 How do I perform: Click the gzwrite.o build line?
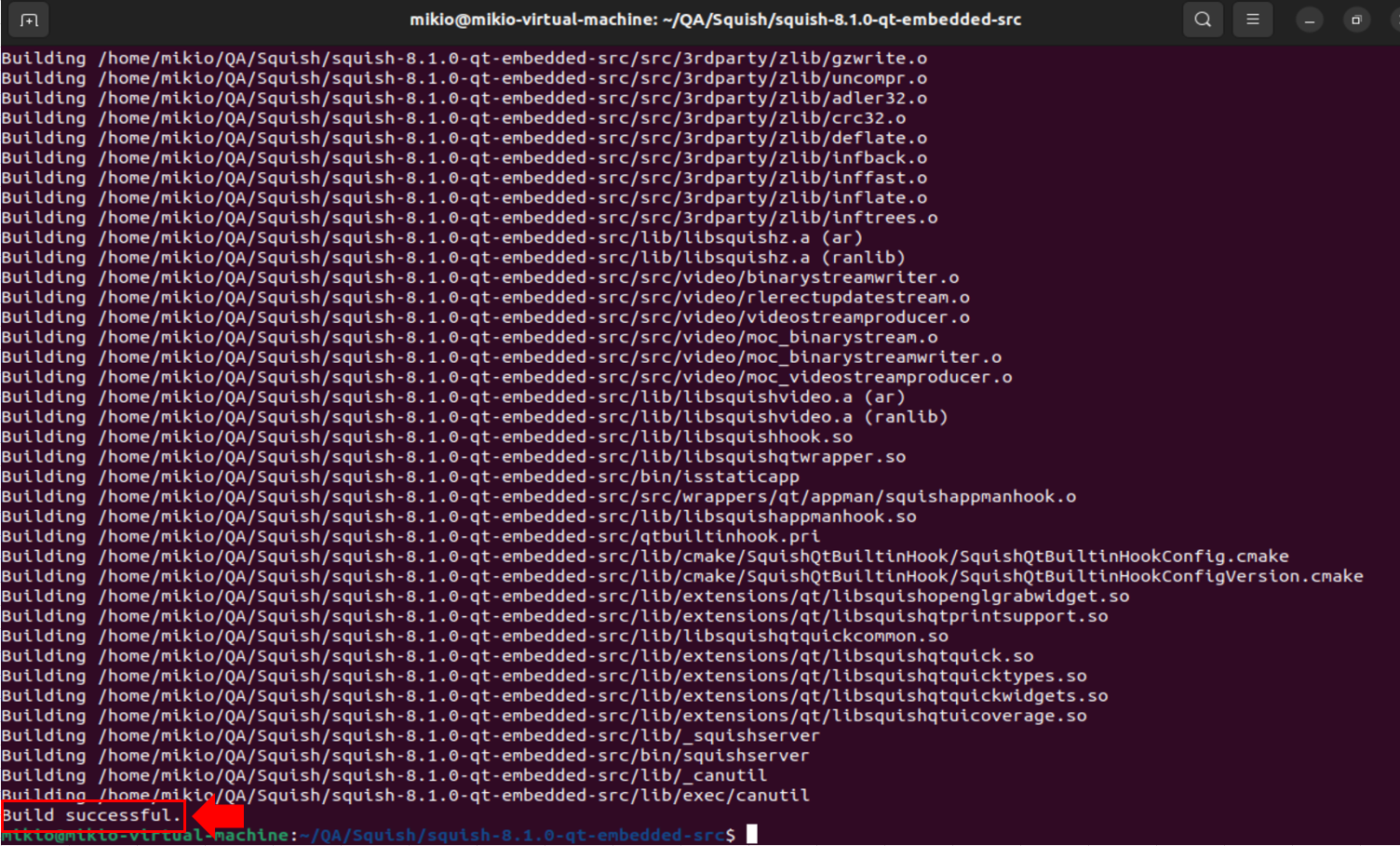click(x=464, y=59)
